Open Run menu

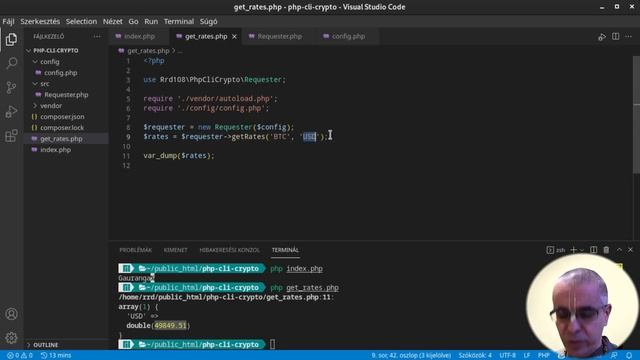tap(151, 21)
